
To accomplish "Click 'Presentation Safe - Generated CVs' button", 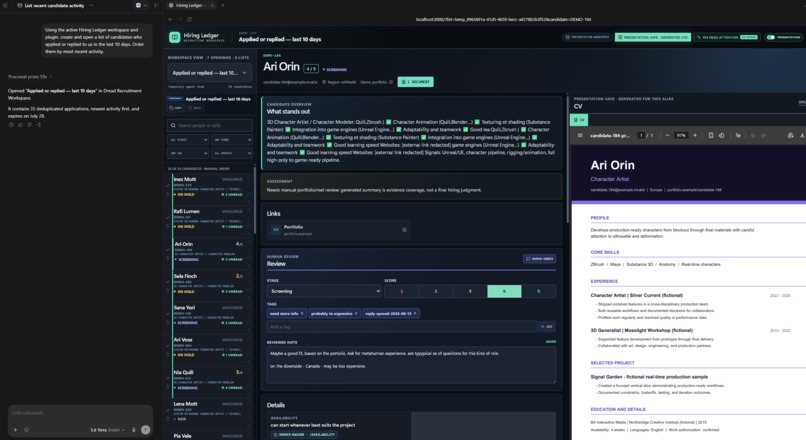I will (653, 37).
